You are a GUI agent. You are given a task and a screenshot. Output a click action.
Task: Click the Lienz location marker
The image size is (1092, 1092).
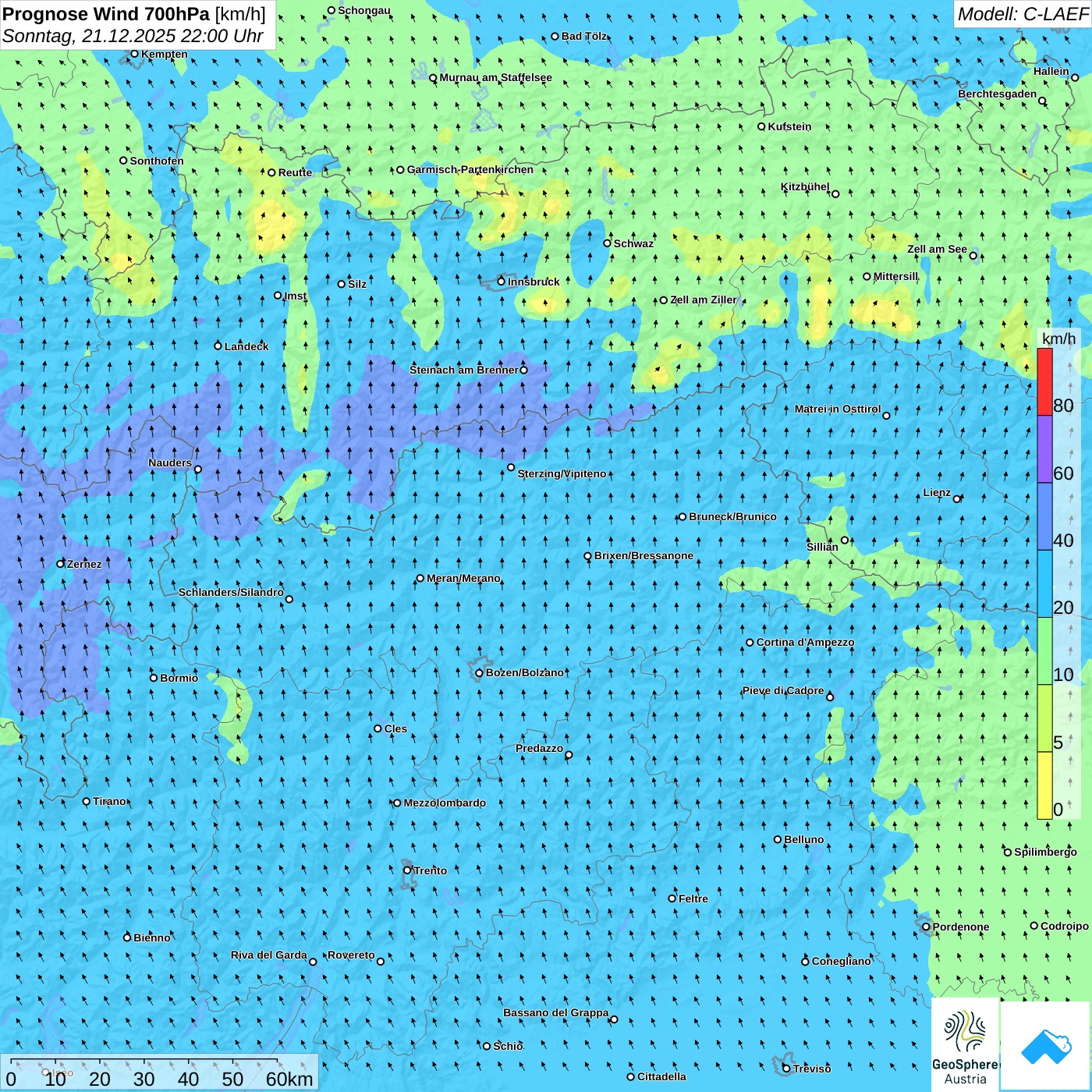957,499
